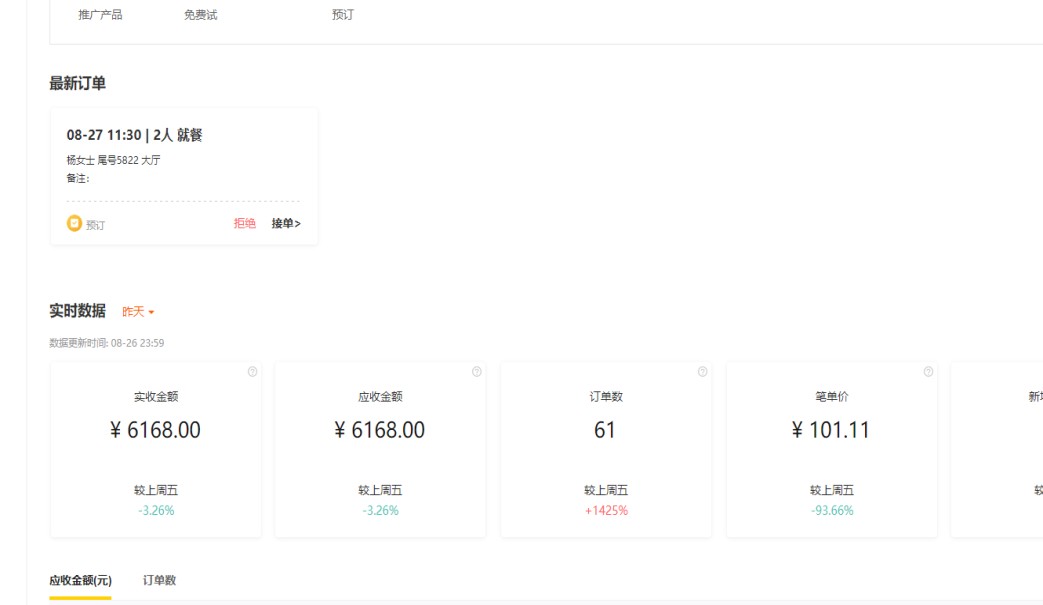Screen dimensions: 1043x605
Task: Switch to 应收金额(元) chart tab
Action: [x=80, y=580]
